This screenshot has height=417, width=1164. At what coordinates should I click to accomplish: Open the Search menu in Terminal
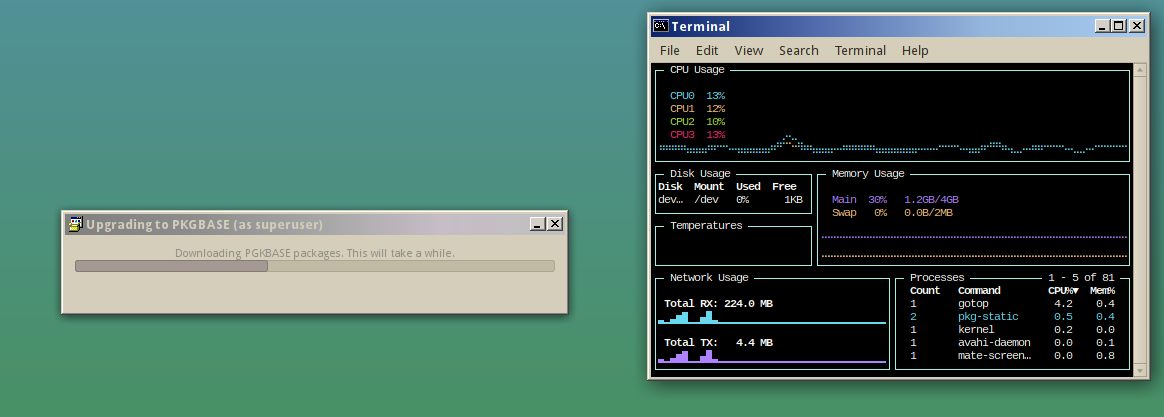tap(799, 50)
